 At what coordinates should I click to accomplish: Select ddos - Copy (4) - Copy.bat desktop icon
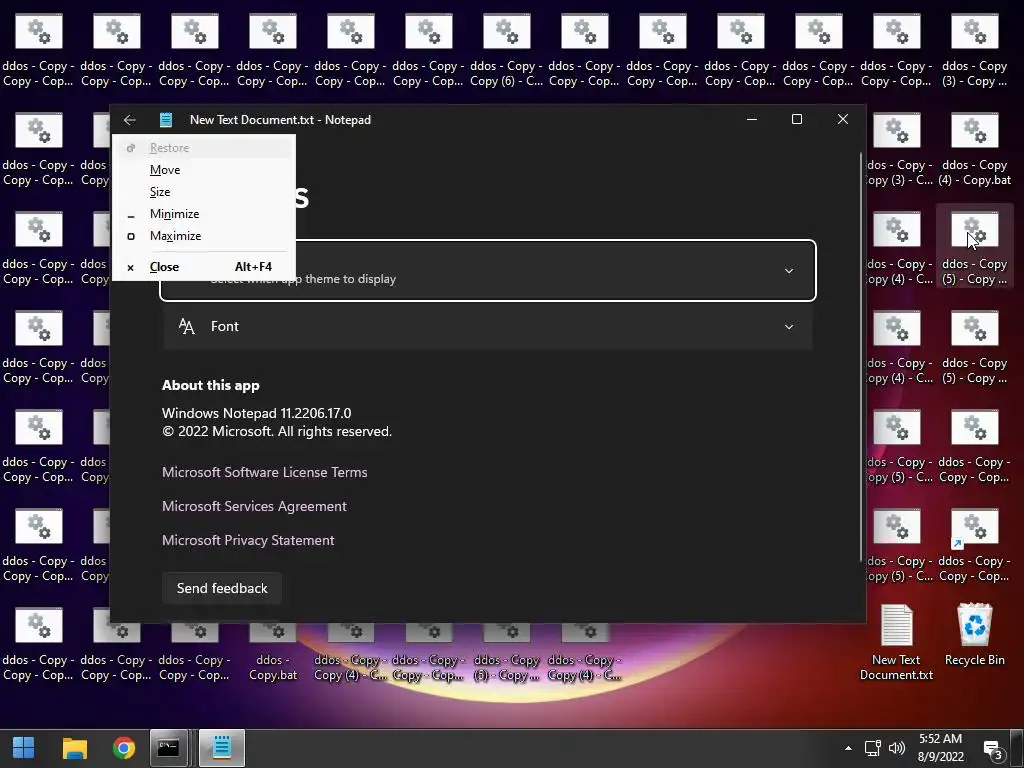pyautogui.click(x=974, y=148)
